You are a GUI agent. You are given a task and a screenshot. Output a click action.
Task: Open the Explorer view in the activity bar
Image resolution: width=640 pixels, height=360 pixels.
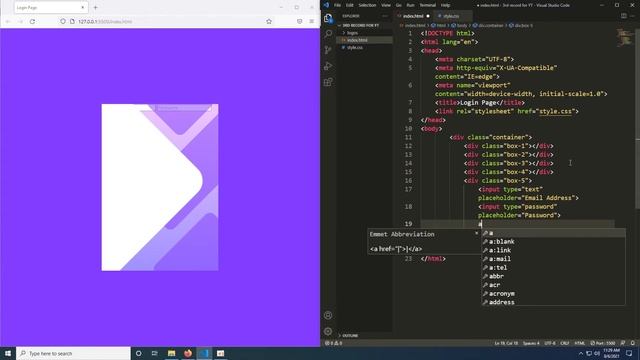328,18
